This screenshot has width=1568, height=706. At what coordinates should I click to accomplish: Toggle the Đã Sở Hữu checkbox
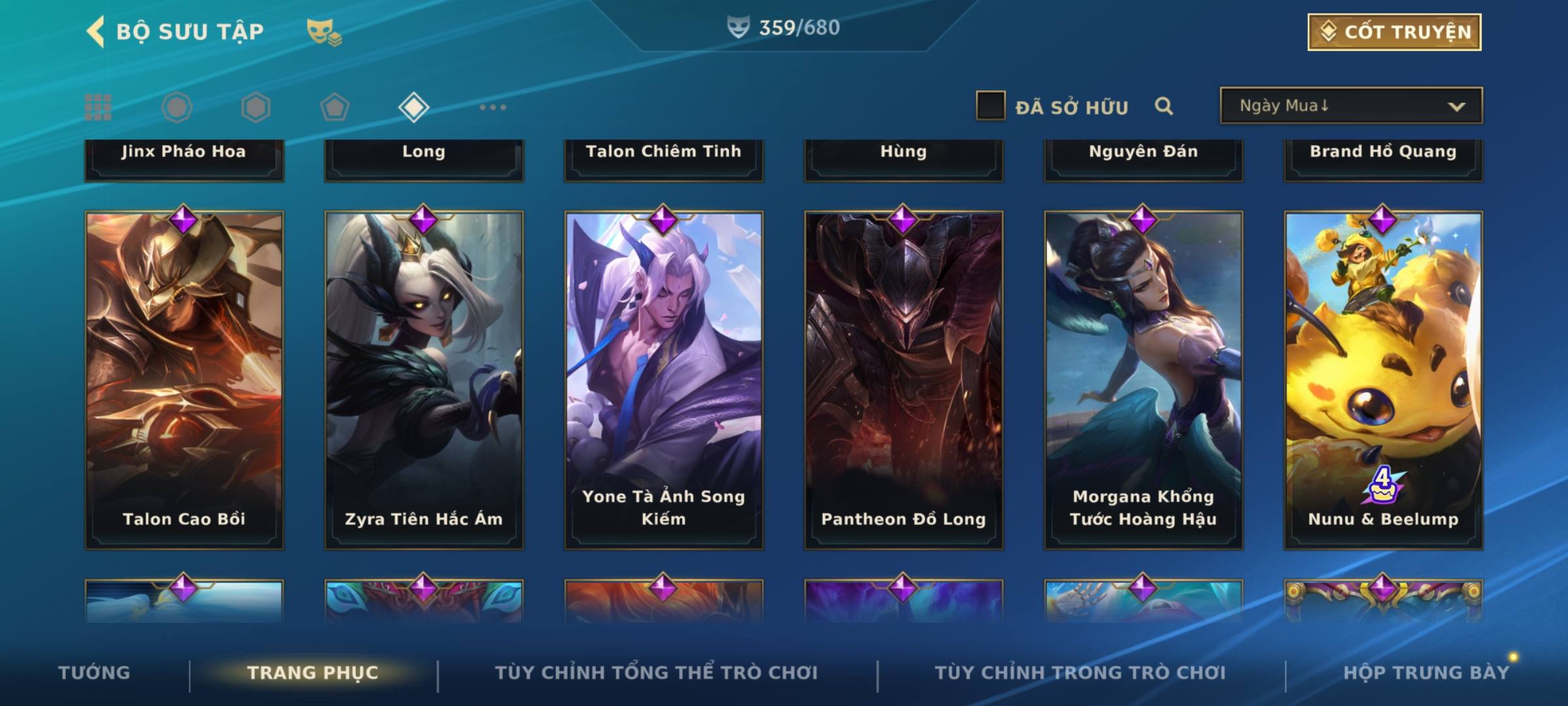tap(990, 106)
